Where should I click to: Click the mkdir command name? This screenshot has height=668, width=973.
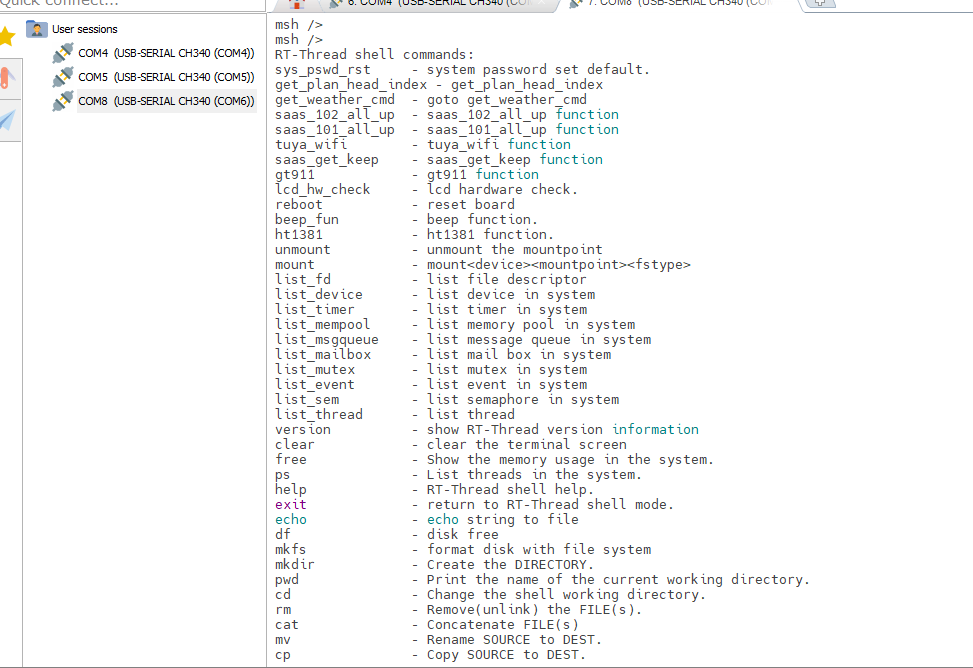click(x=295, y=564)
